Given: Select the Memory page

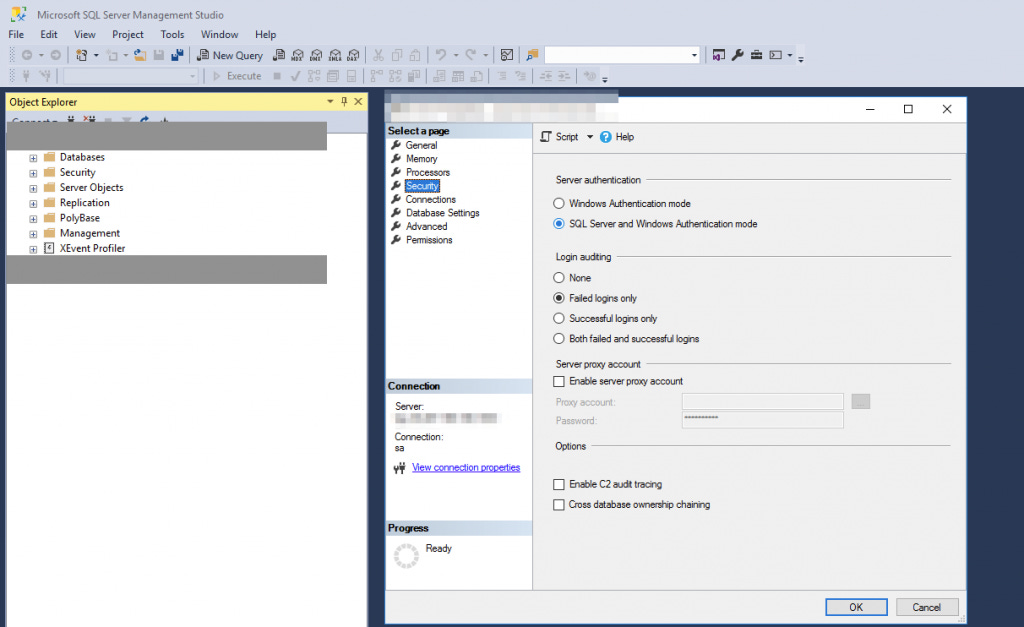Looking at the screenshot, I should click(422, 159).
